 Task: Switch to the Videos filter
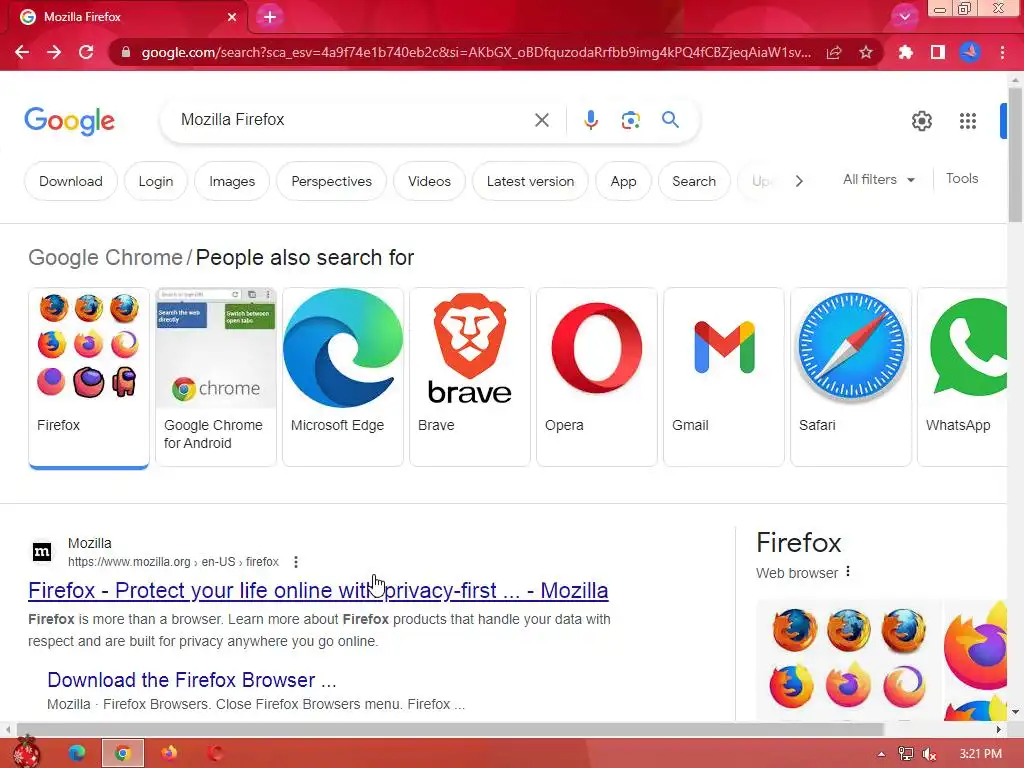[429, 182]
